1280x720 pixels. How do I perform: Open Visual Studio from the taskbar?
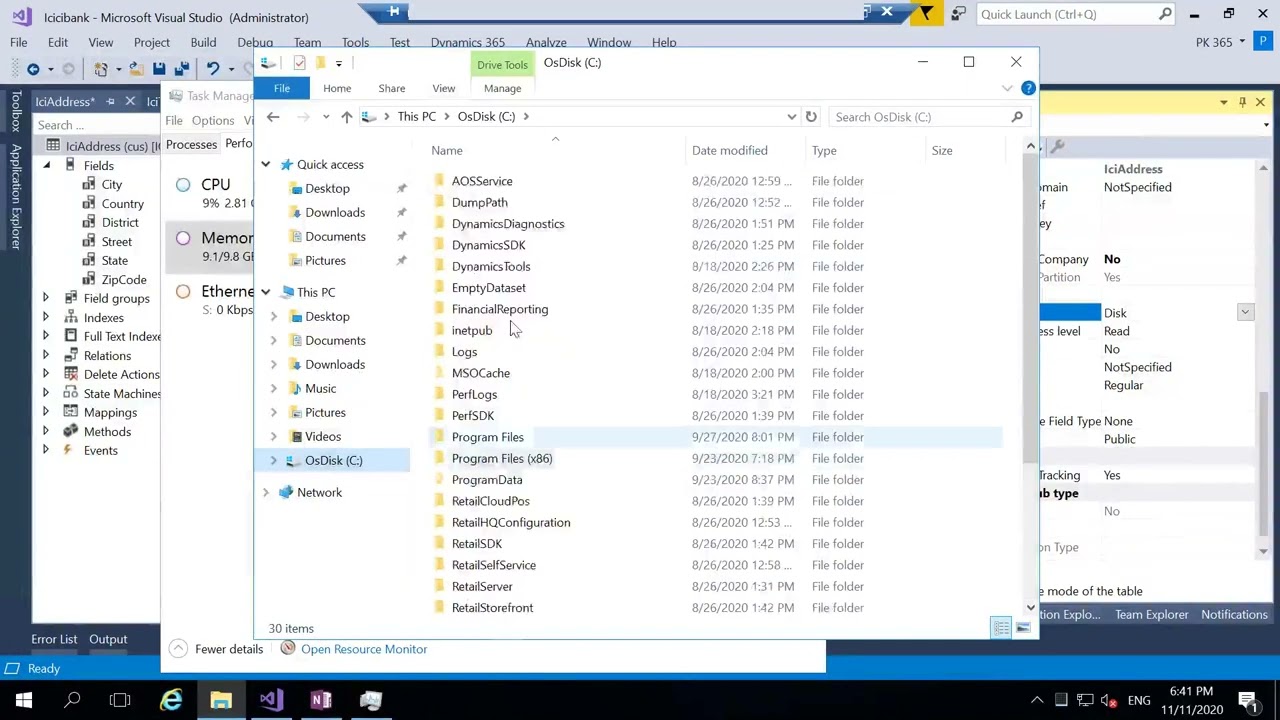pyautogui.click(x=271, y=700)
